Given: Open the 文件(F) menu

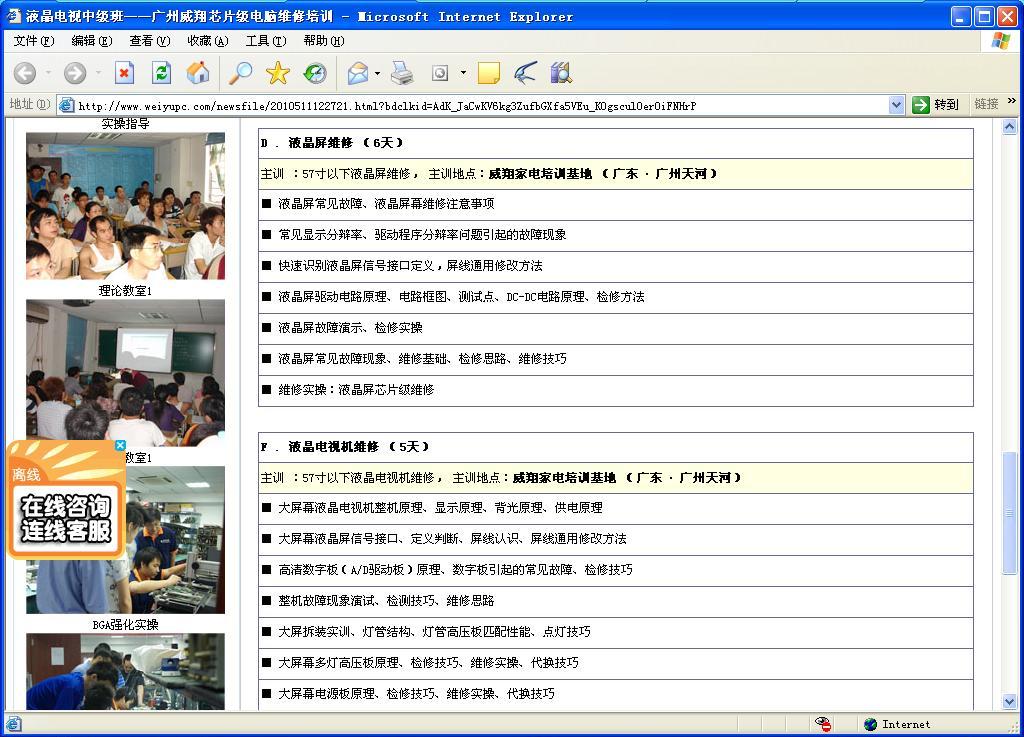Looking at the screenshot, I should (x=33, y=41).
